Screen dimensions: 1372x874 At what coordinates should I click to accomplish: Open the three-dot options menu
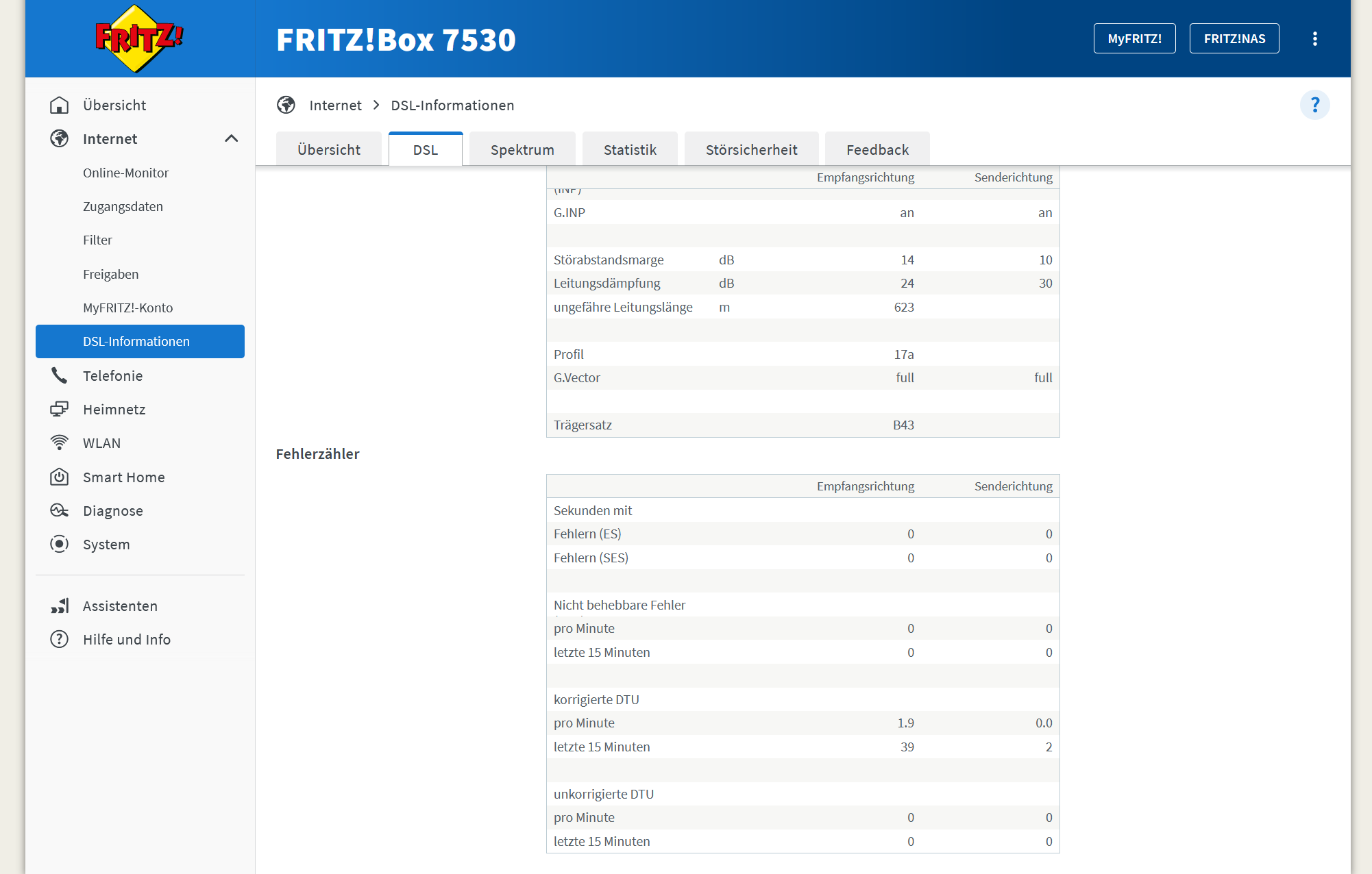[x=1314, y=39]
